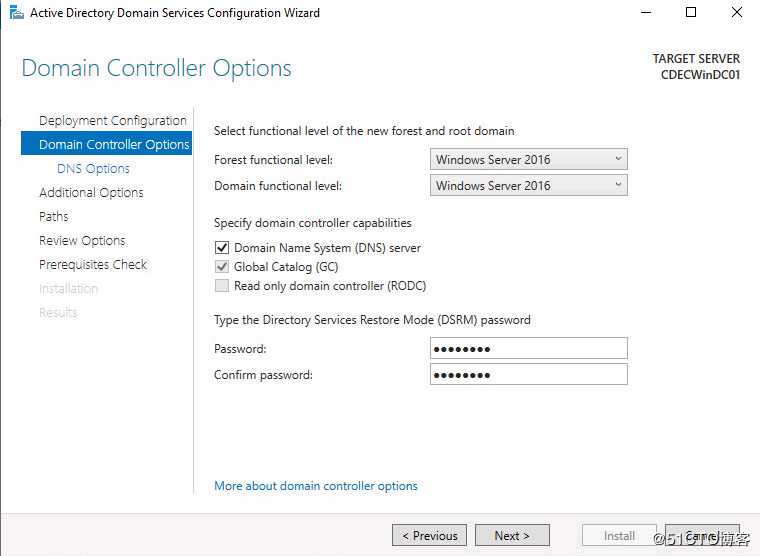Close the wizard window
The height and width of the screenshot is (556, 760).
[x=737, y=13]
